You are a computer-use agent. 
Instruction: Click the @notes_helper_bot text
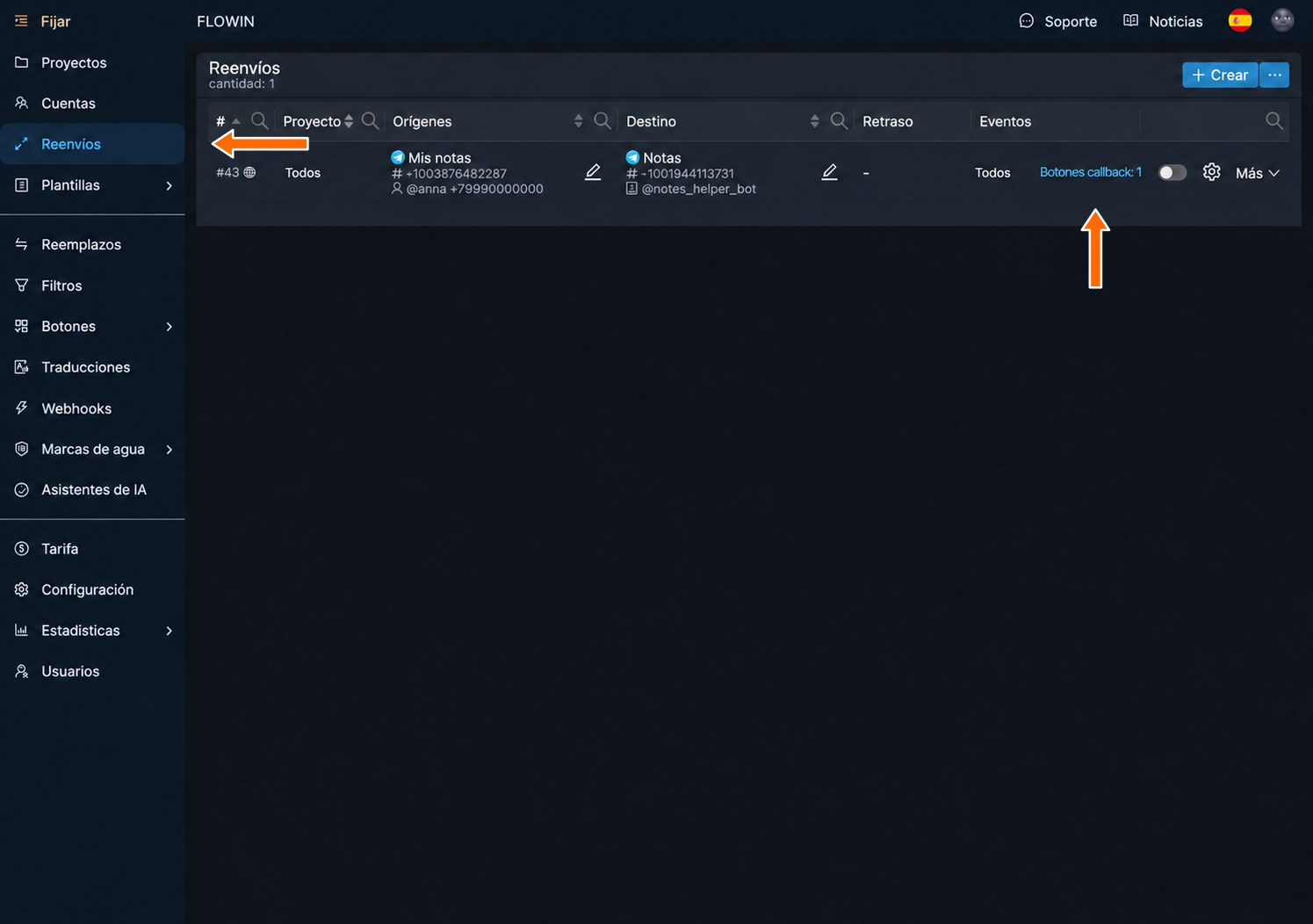699,189
